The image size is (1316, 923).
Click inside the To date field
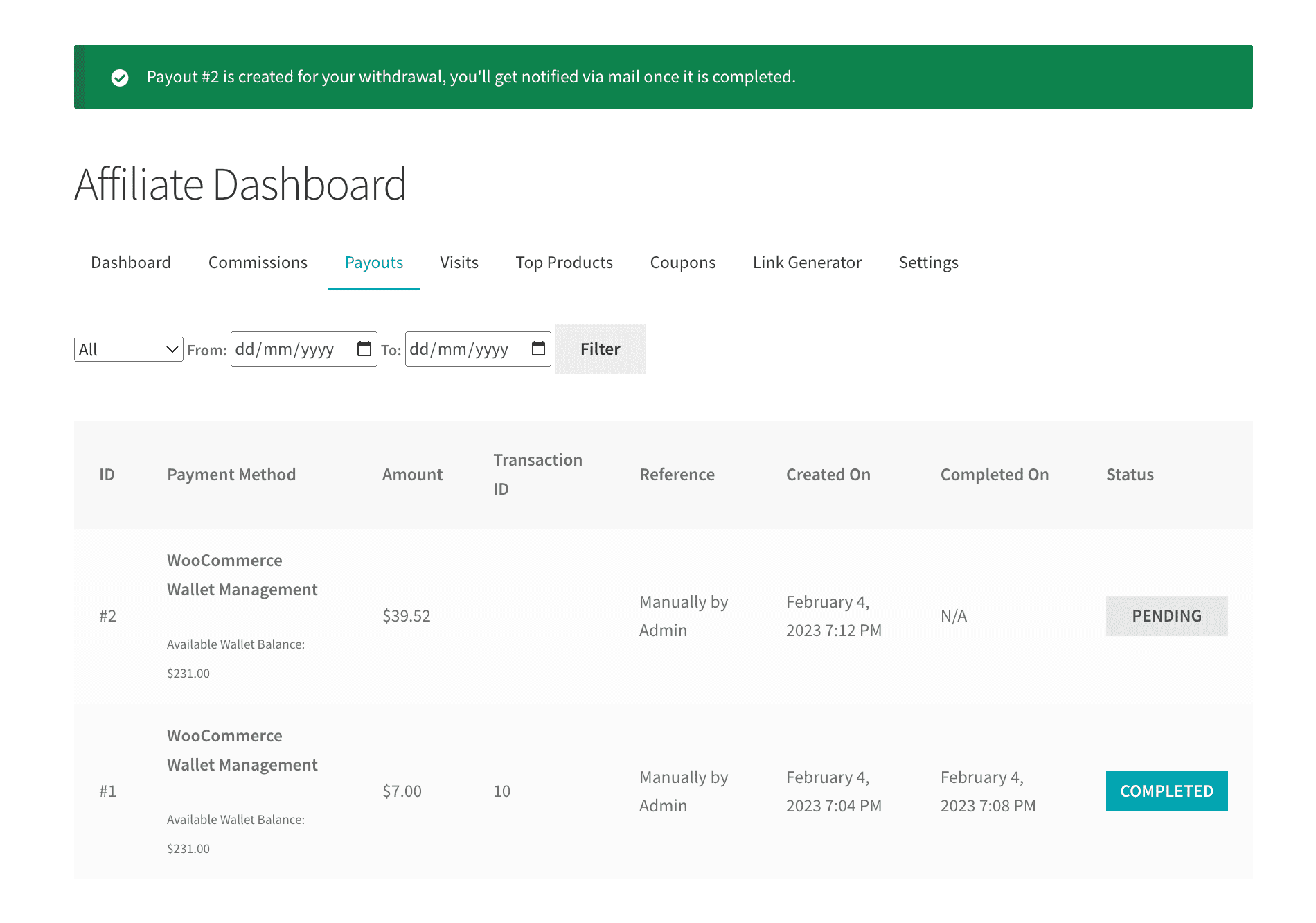464,349
